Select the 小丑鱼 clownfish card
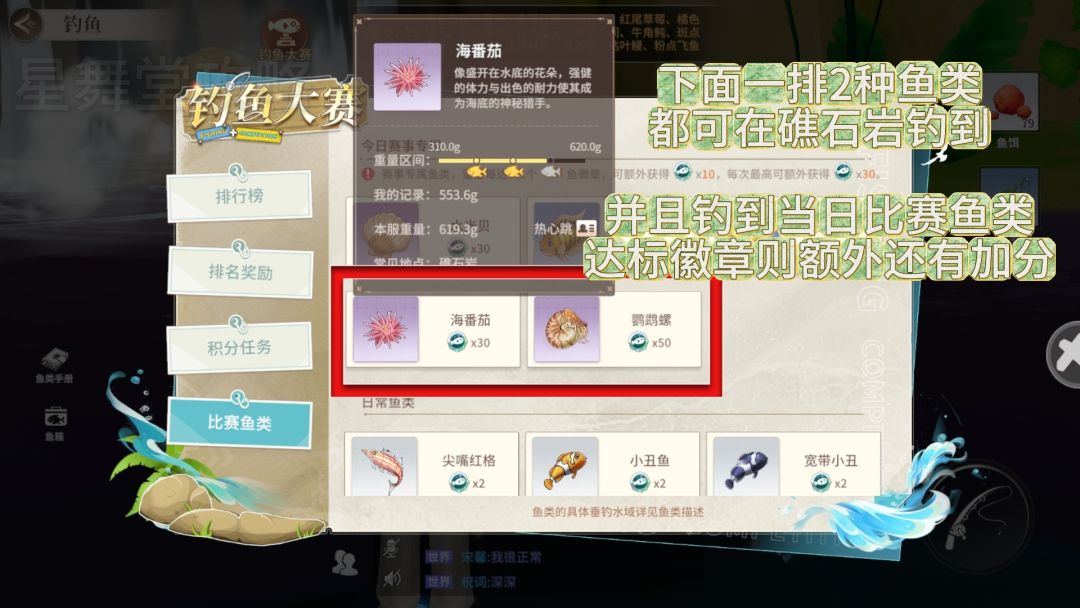 612,464
